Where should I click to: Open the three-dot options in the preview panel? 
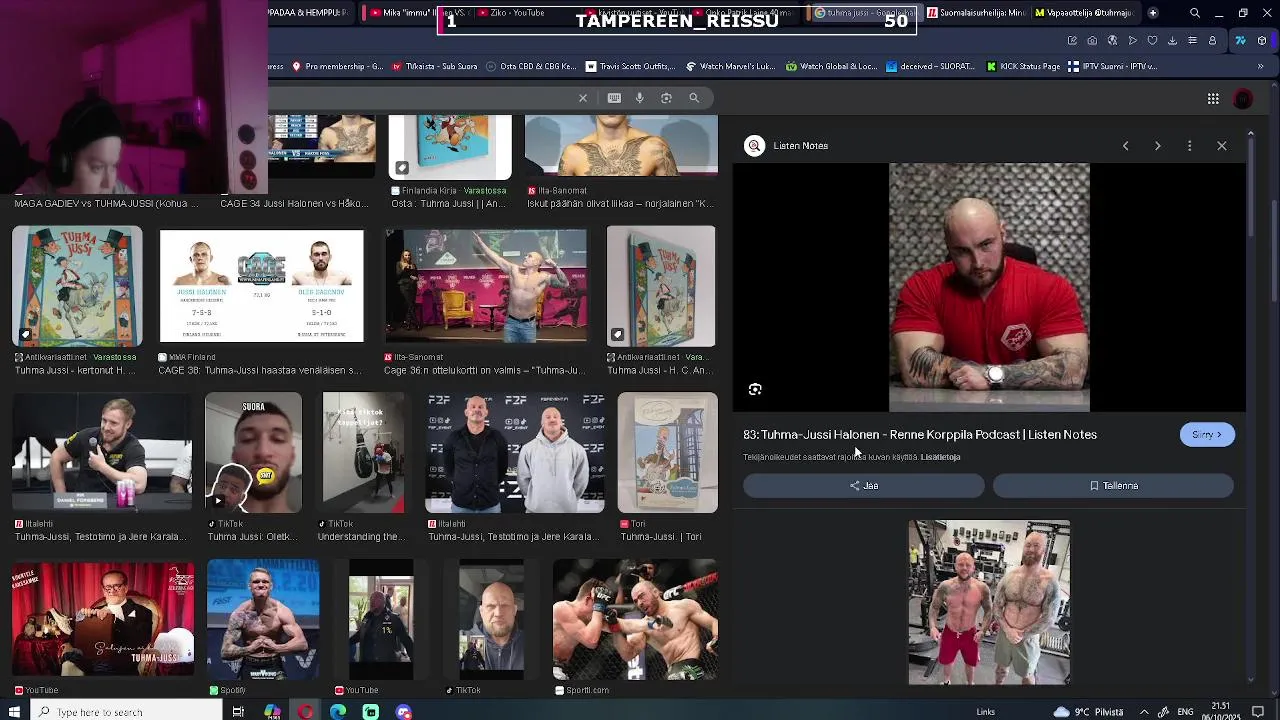click(1189, 146)
